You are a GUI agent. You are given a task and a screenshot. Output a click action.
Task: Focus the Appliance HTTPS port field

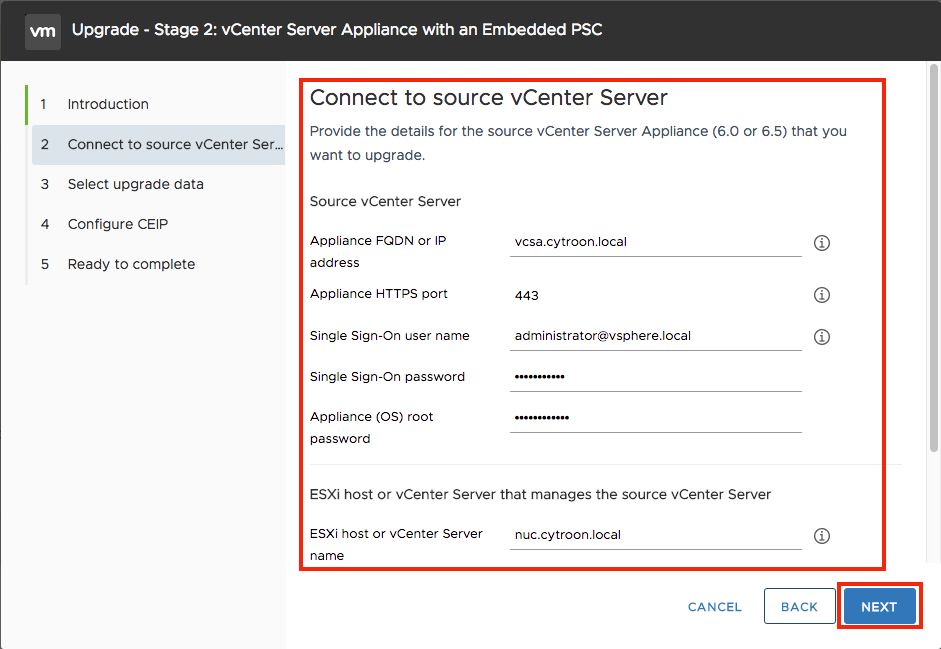pos(655,295)
